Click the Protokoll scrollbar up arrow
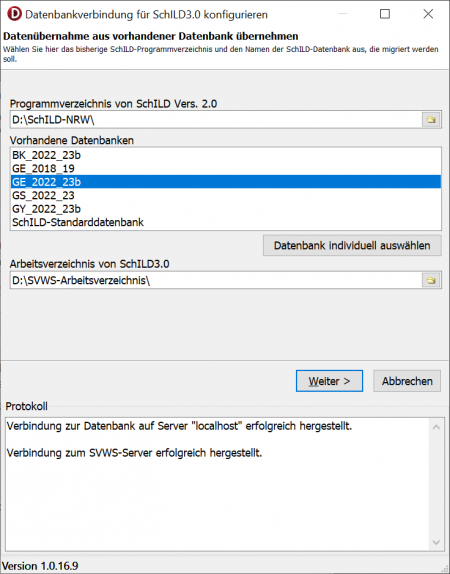Screen dimensions: 450x574 pos(436,427)
